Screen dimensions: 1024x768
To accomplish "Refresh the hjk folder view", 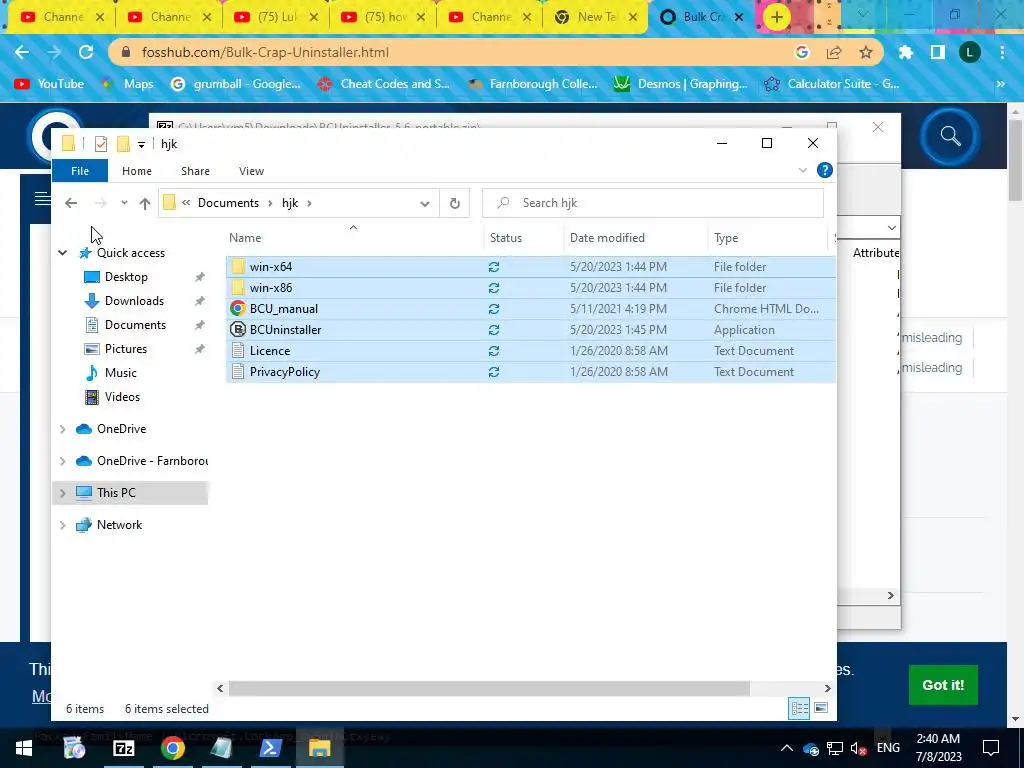I will (x=455, y=203).
